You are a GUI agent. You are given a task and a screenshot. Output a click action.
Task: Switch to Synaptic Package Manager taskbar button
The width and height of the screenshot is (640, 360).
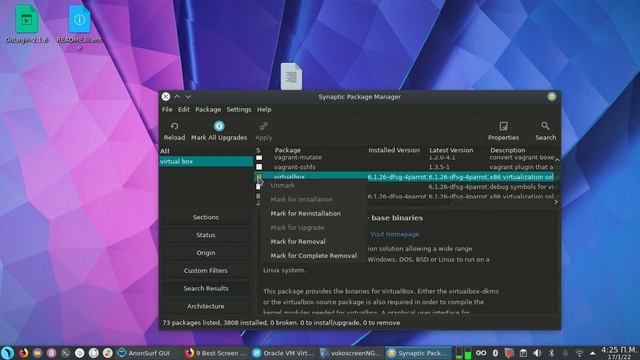click(418, 353)
